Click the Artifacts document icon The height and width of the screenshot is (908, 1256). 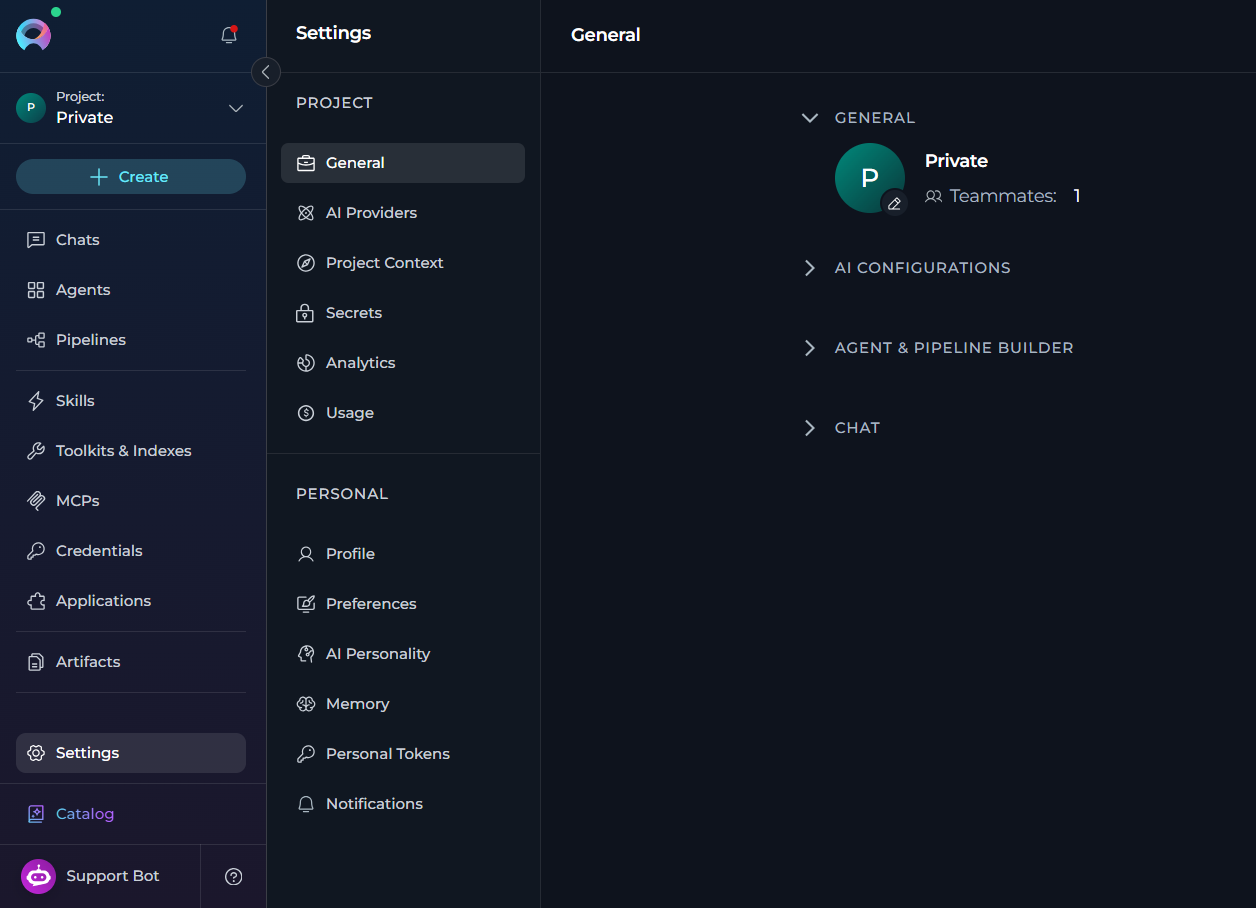pyautogui.click(x=36, y=662)
